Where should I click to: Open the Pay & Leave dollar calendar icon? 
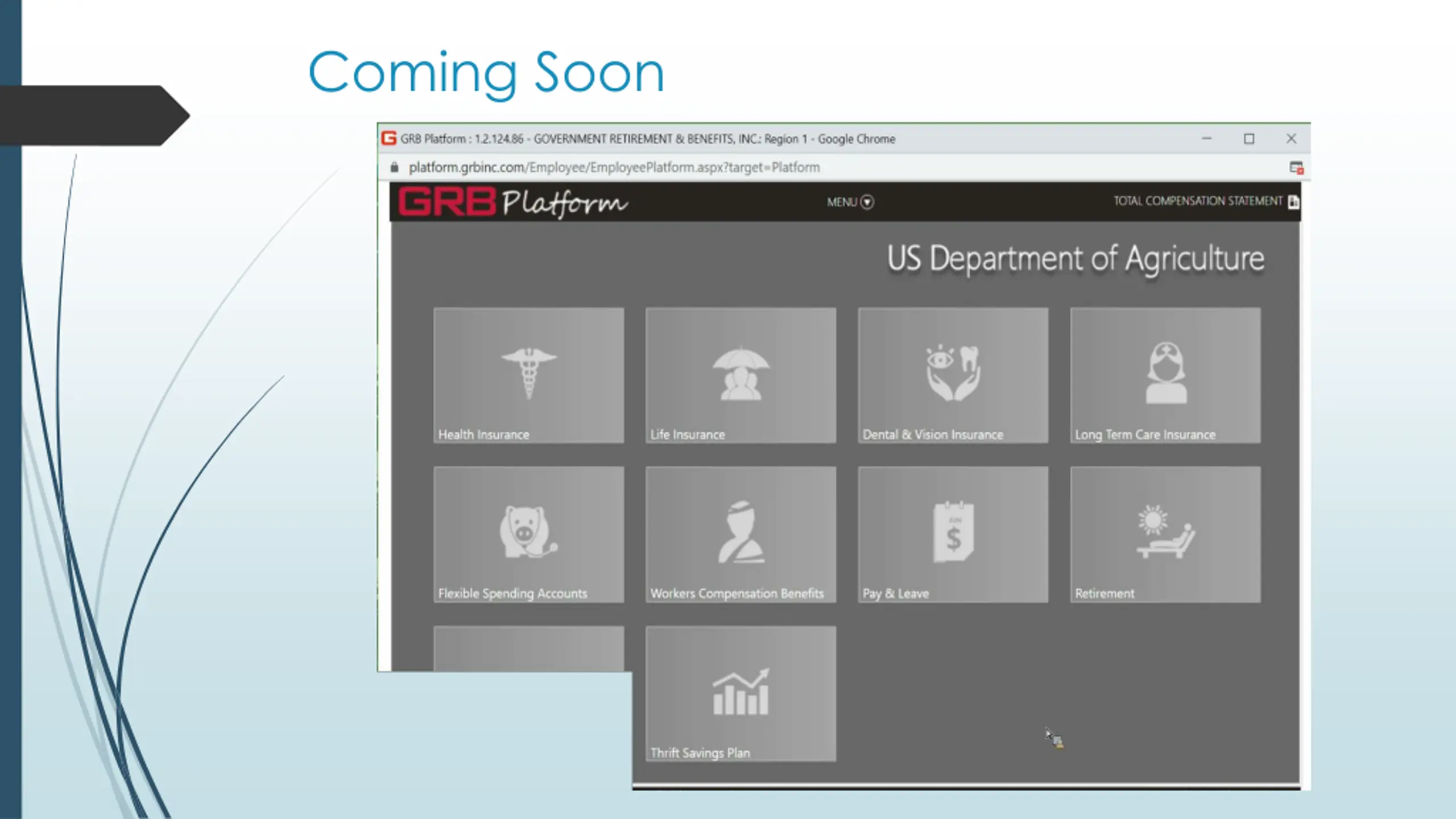(x=953, y=532)
